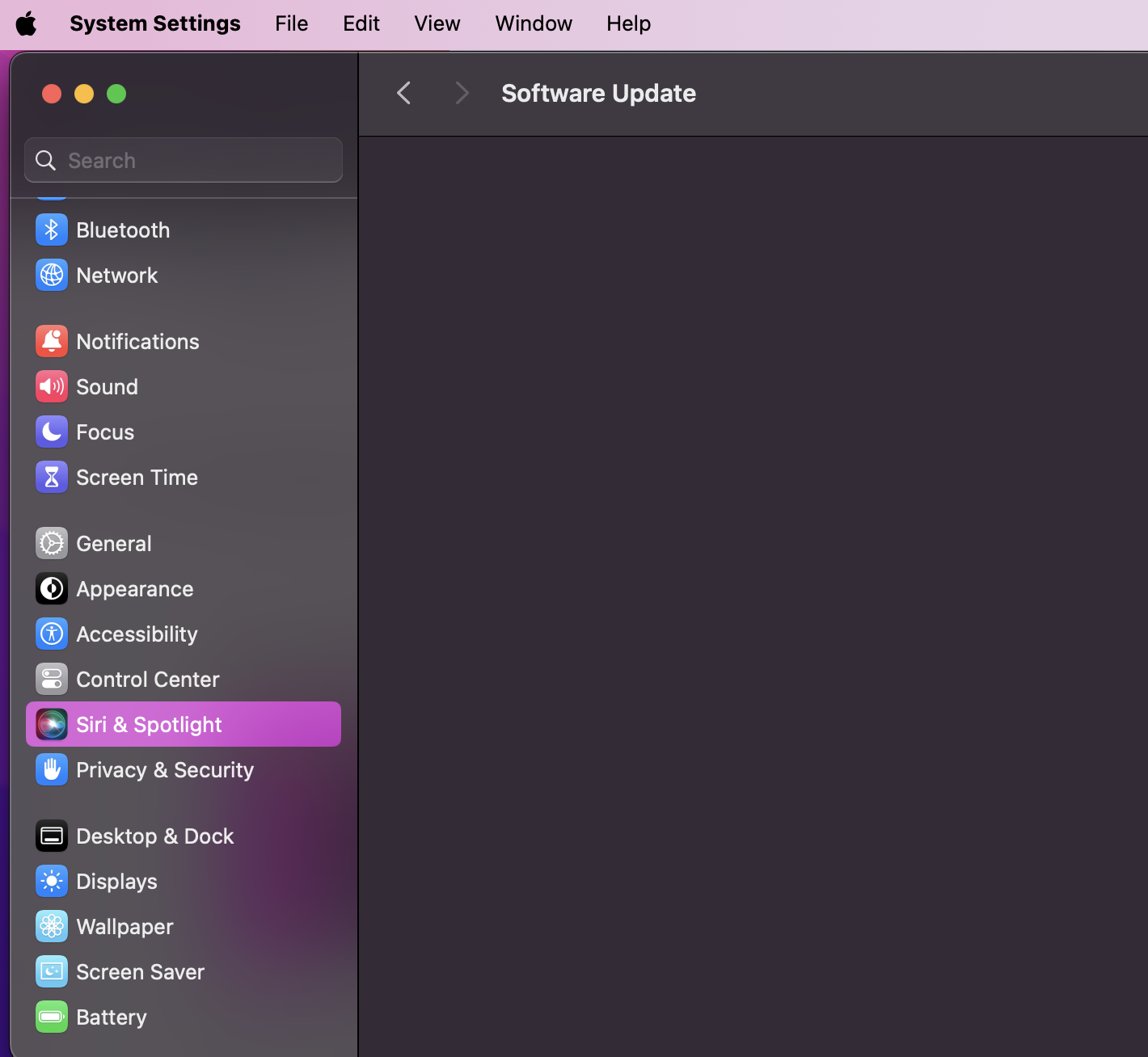
Task: Open the Desktop & Dock icon
Action: point(52,836)
